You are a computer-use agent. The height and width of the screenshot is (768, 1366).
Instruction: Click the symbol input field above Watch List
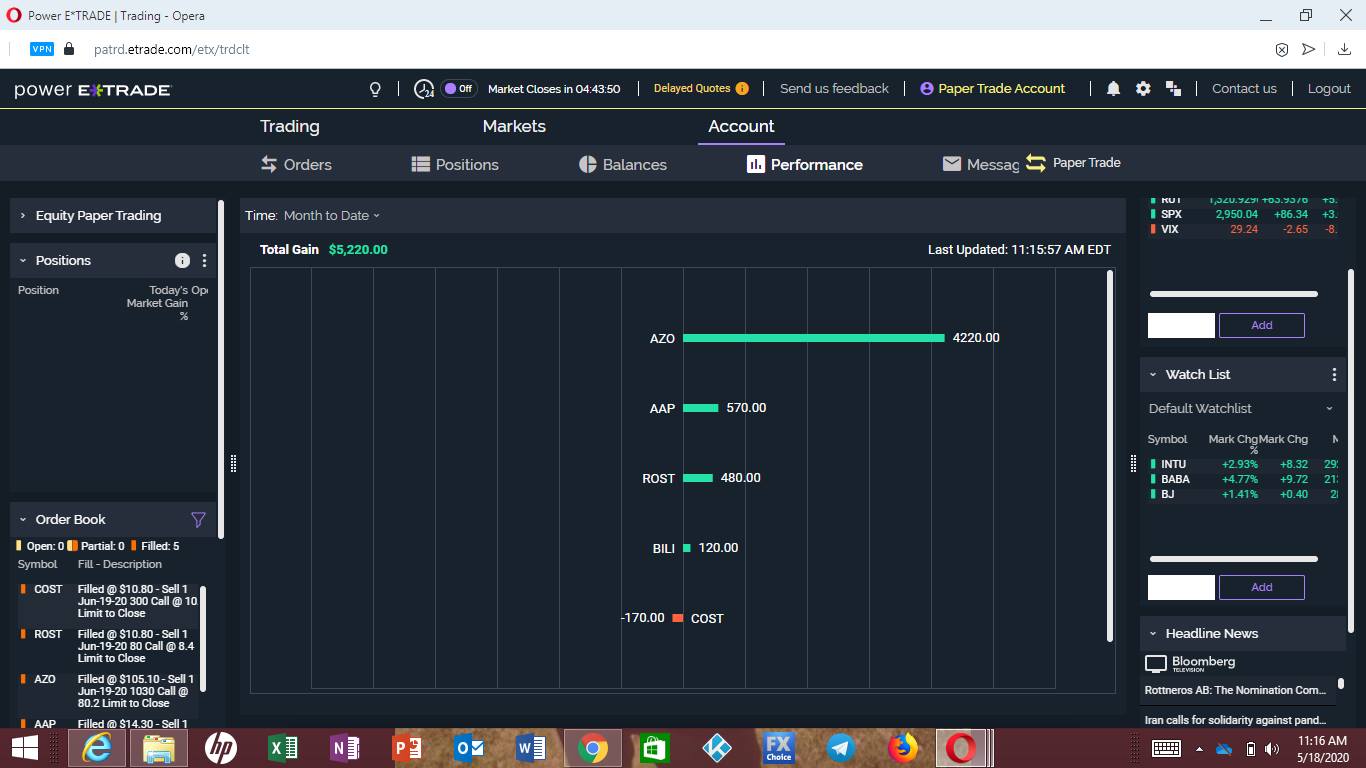[x=1180, y=325]
